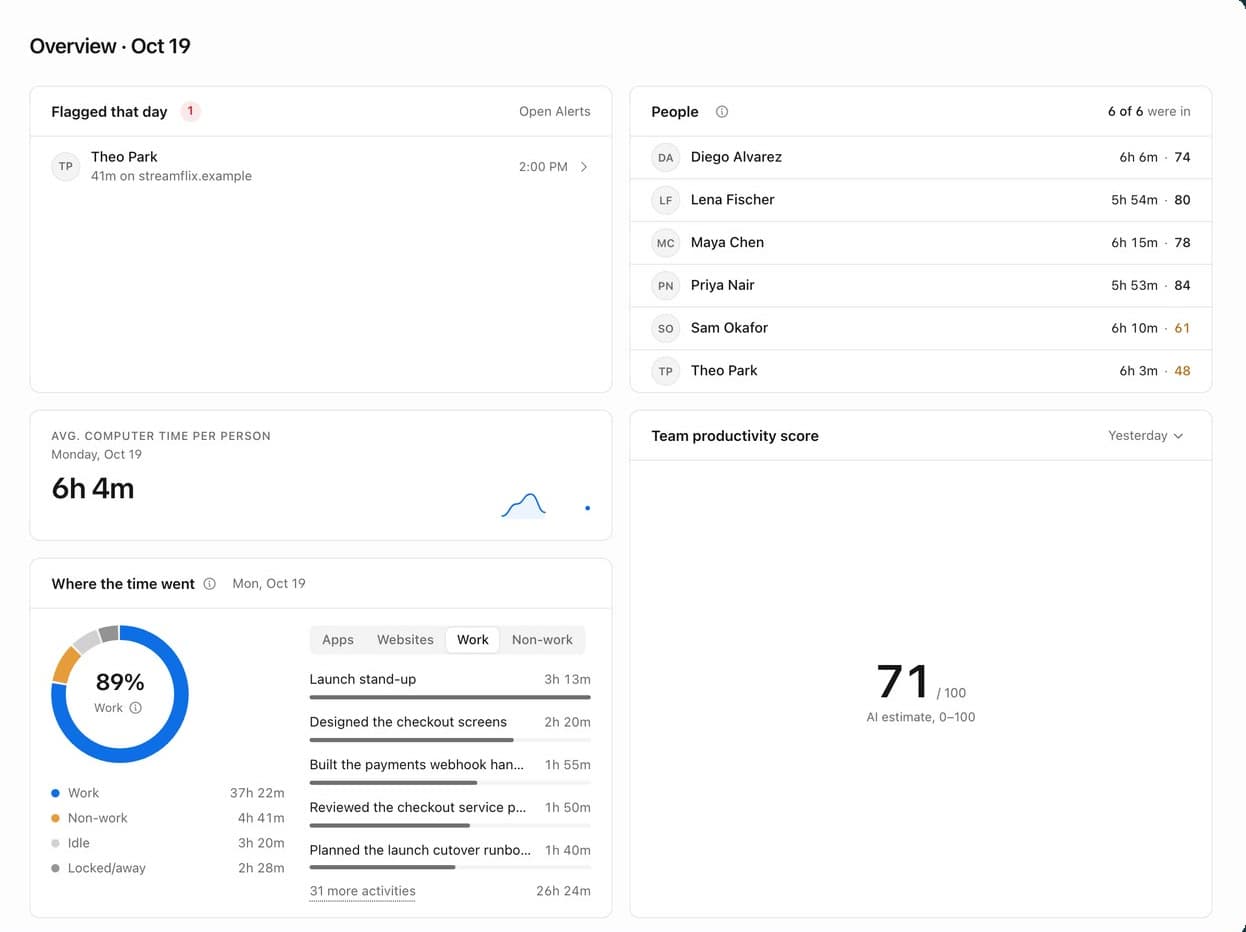
Task: Click the Idle legend dot
Action: coord(56,843)
